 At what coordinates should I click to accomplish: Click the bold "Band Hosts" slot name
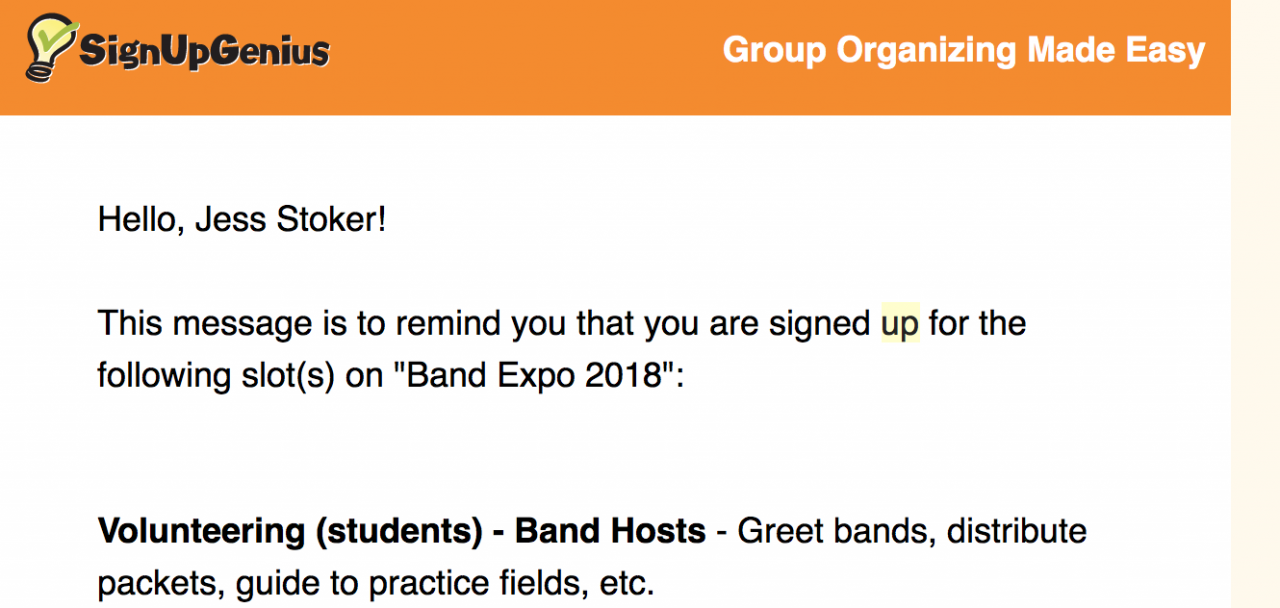[610, 531]
